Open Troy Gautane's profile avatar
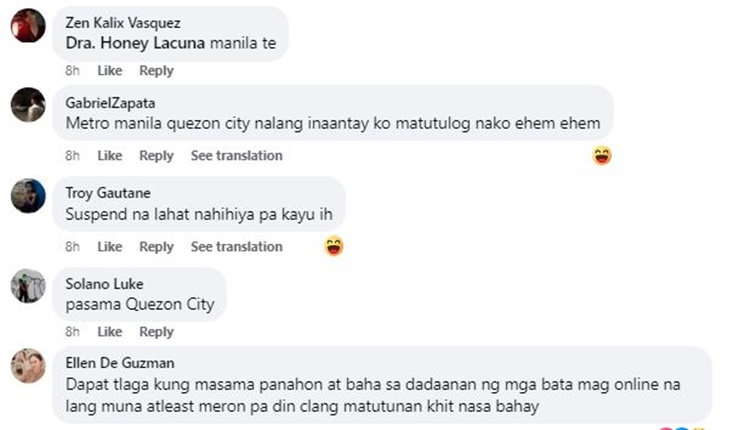The width and height of the screenshot is (750, 430). [28, 196]
